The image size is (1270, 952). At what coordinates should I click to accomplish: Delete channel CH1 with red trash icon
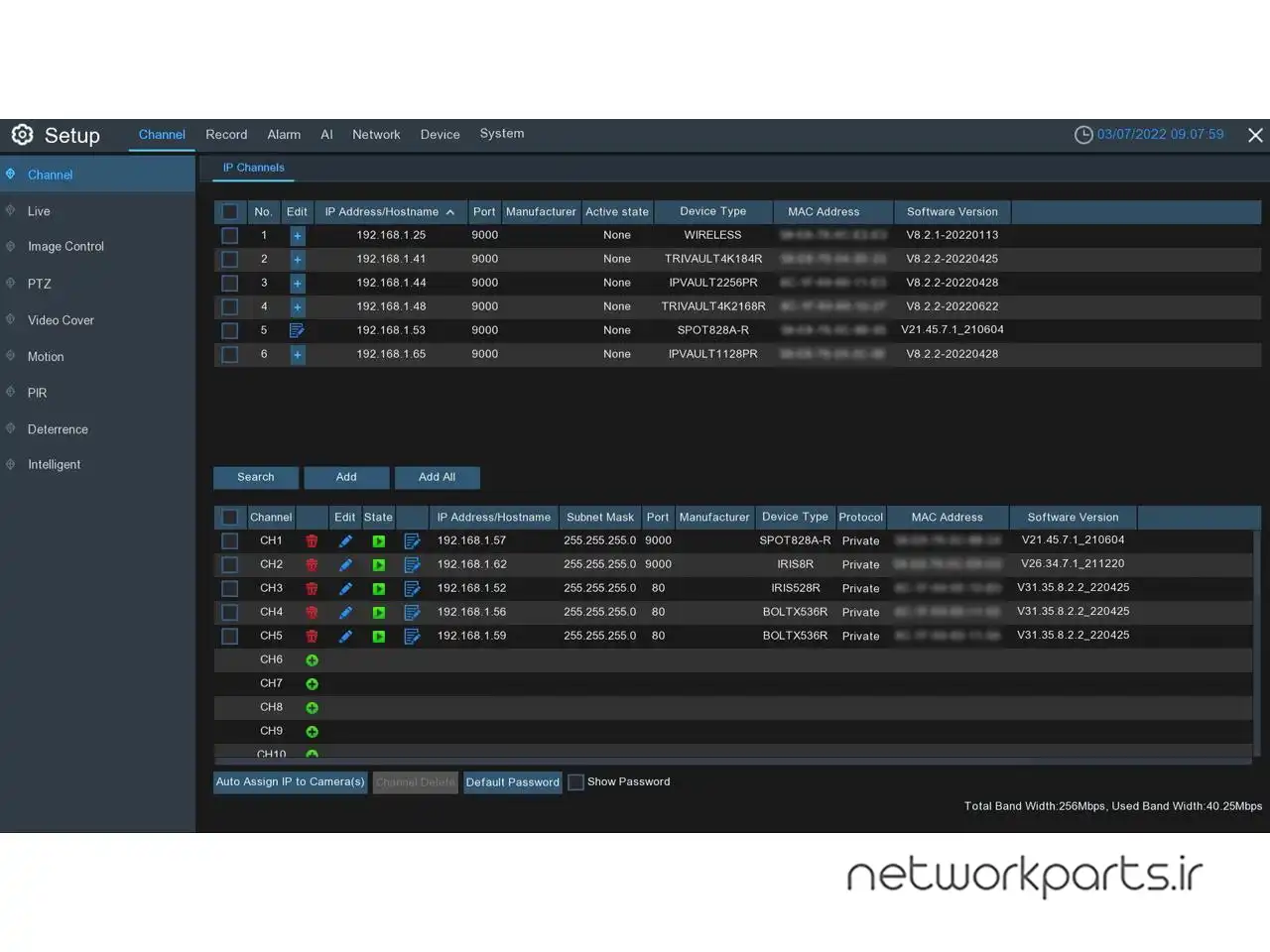coord(312,541)
